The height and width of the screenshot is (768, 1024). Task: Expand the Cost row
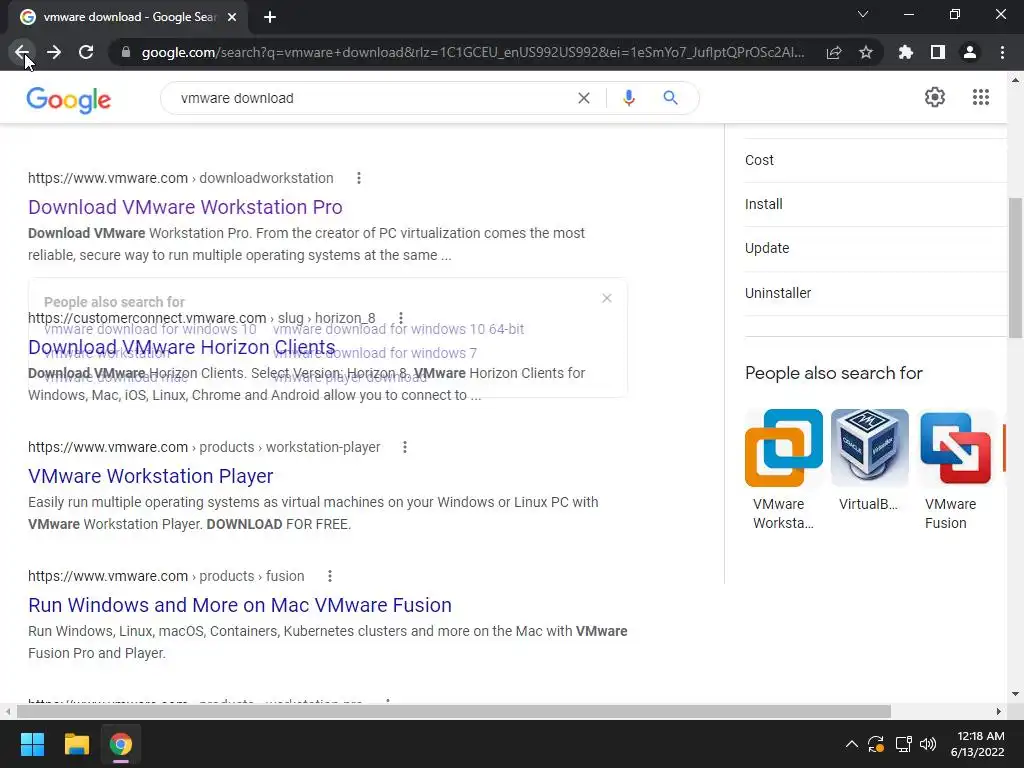tap(875, 160)
